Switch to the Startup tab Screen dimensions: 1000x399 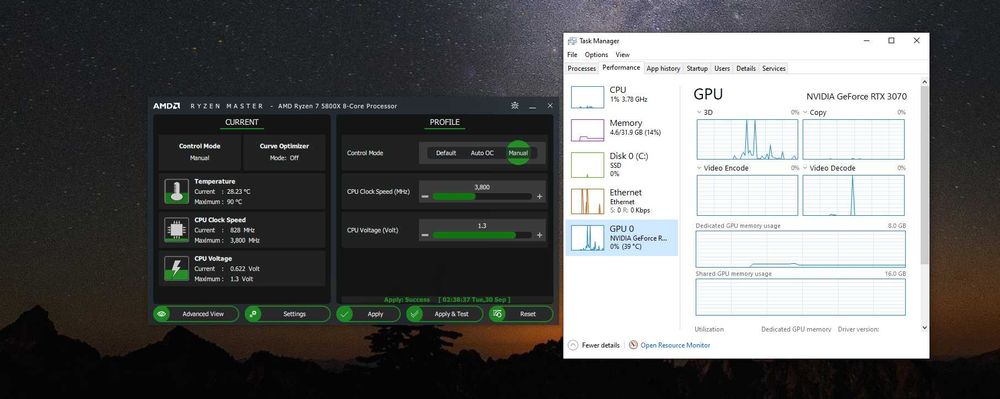(x=697, y=68)
